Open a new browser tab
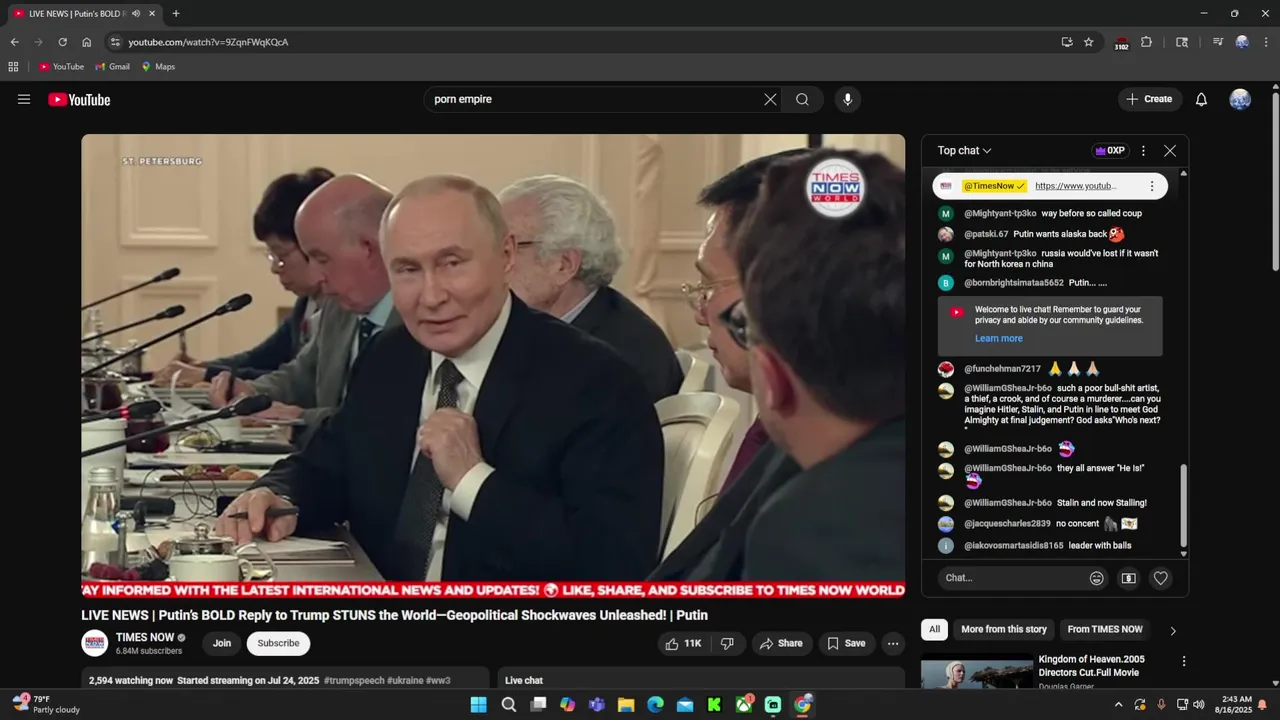Image resolution: width=1280 pixels, height=720 pixels. coord(176,14)
